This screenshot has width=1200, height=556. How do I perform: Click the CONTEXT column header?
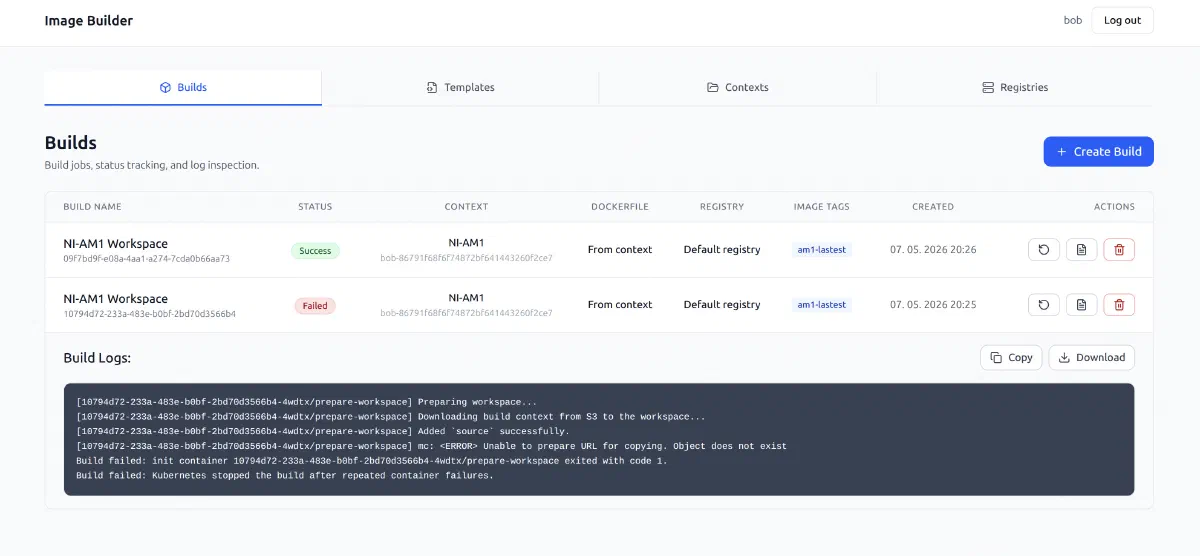click(466, 207)
